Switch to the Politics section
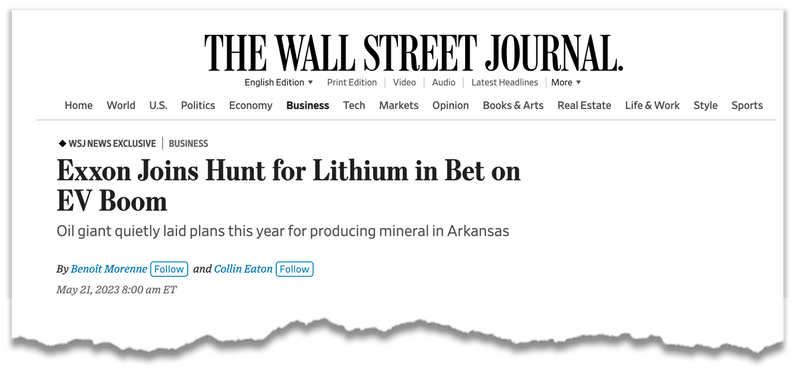The width and height of the screenshot is (800, 374). point(198,105)
